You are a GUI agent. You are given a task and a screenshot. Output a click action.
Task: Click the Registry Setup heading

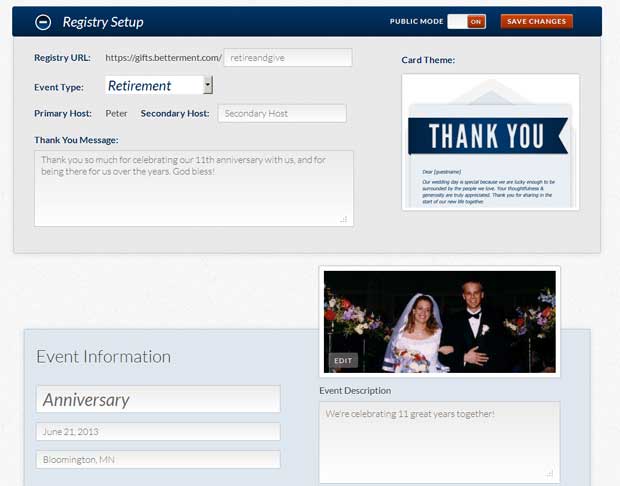pos(103,22)
